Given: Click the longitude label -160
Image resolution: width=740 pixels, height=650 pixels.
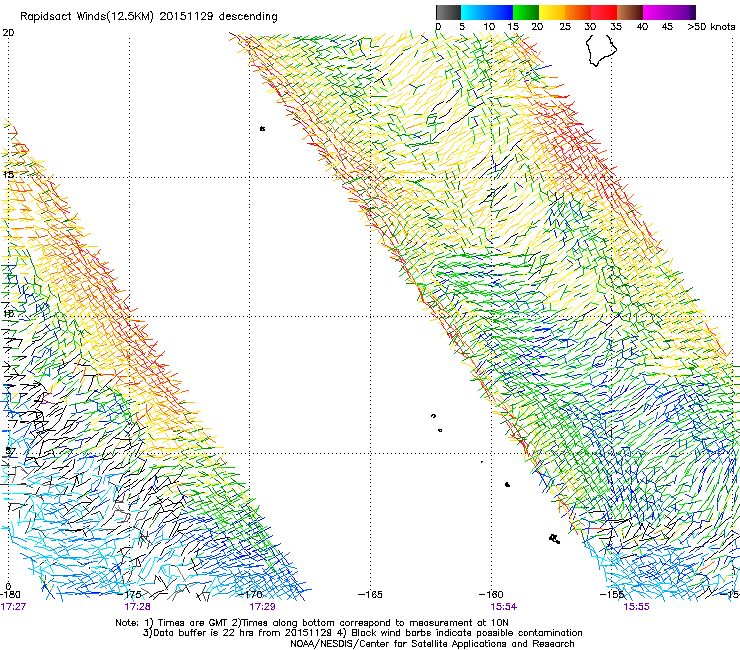Looking at the screenshot, I should [x=491, y=594].
